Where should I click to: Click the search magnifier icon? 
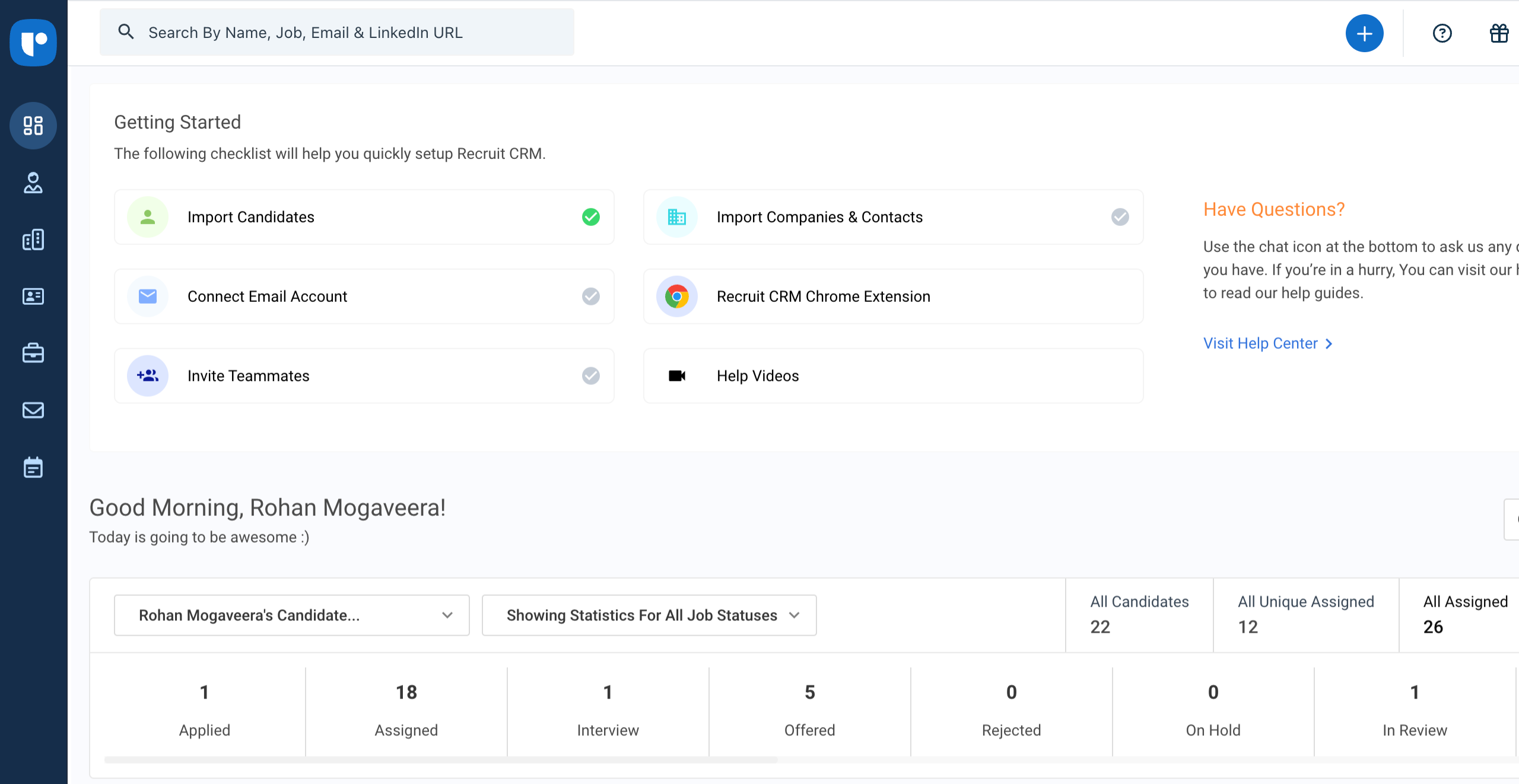pos(126,31)
